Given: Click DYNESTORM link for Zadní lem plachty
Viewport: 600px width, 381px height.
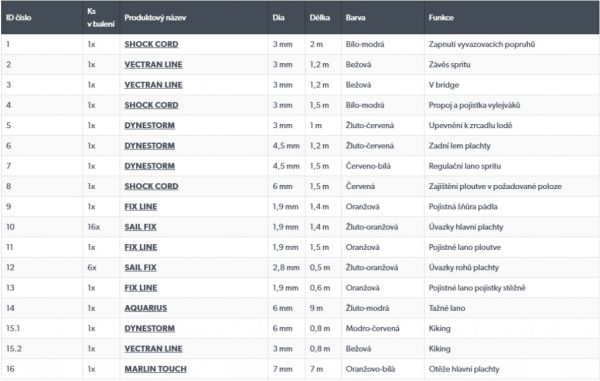Looking at the screenshot, I should 150,146.
